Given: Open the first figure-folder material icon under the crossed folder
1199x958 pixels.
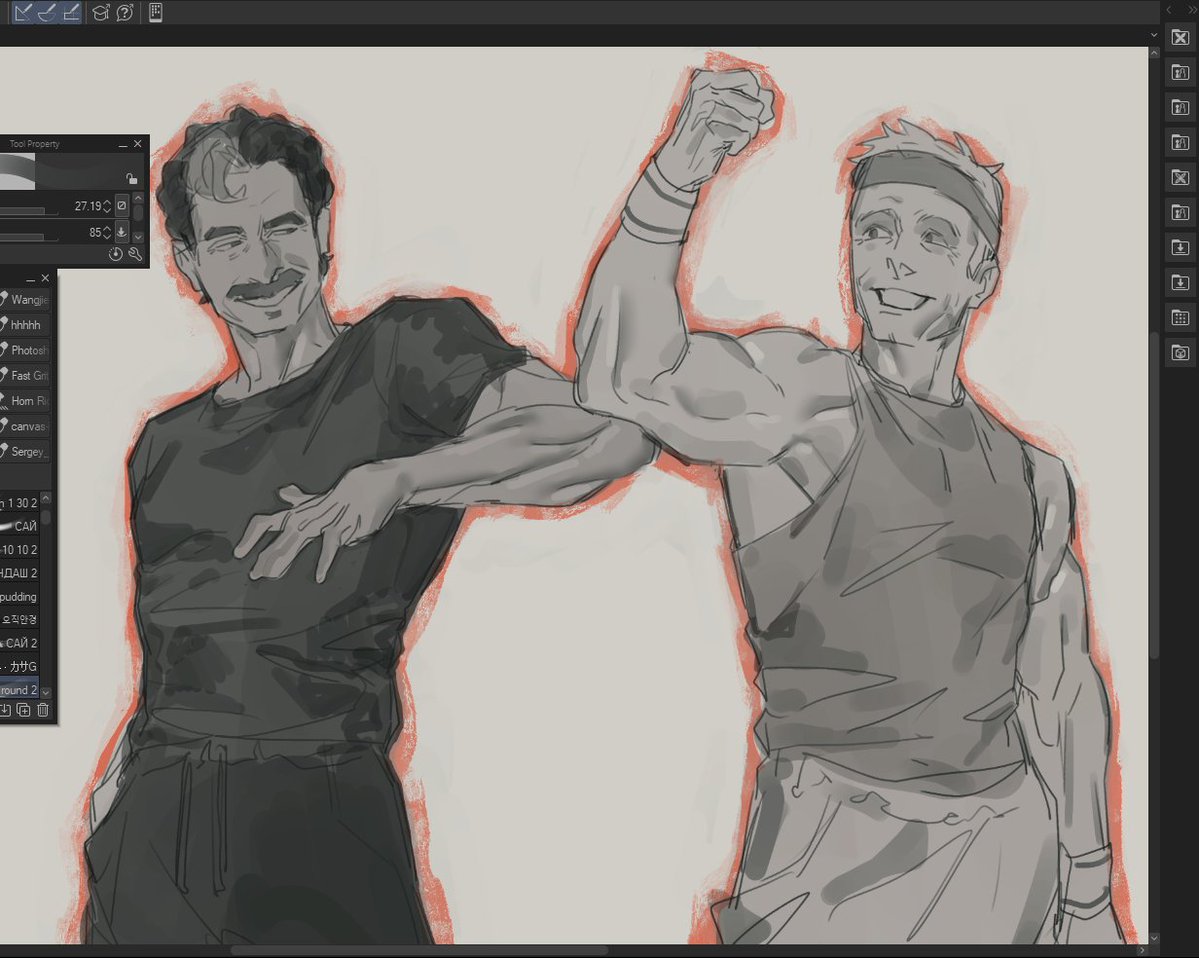Looking at the screenshot, I should tap(1180, 73).
